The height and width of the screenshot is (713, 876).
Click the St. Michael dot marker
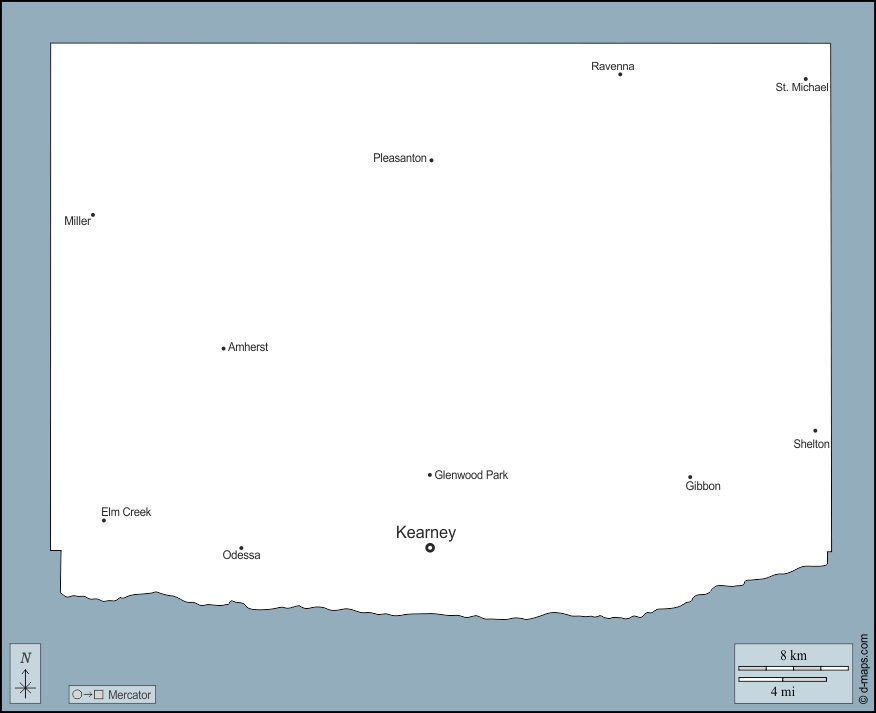pyautogui.click(x=805, y=79)
